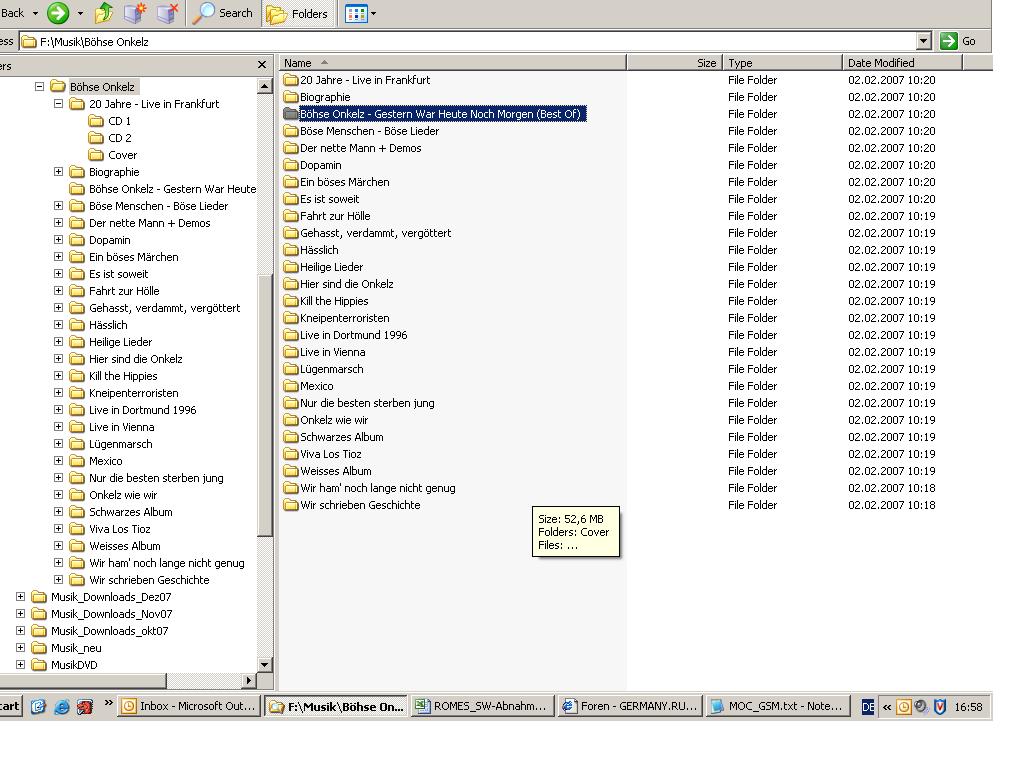Screen dimensions: 1024x768
Task: Switch to MOC_GSM.txt Notepad taskbar button
Action: [778, 706]
